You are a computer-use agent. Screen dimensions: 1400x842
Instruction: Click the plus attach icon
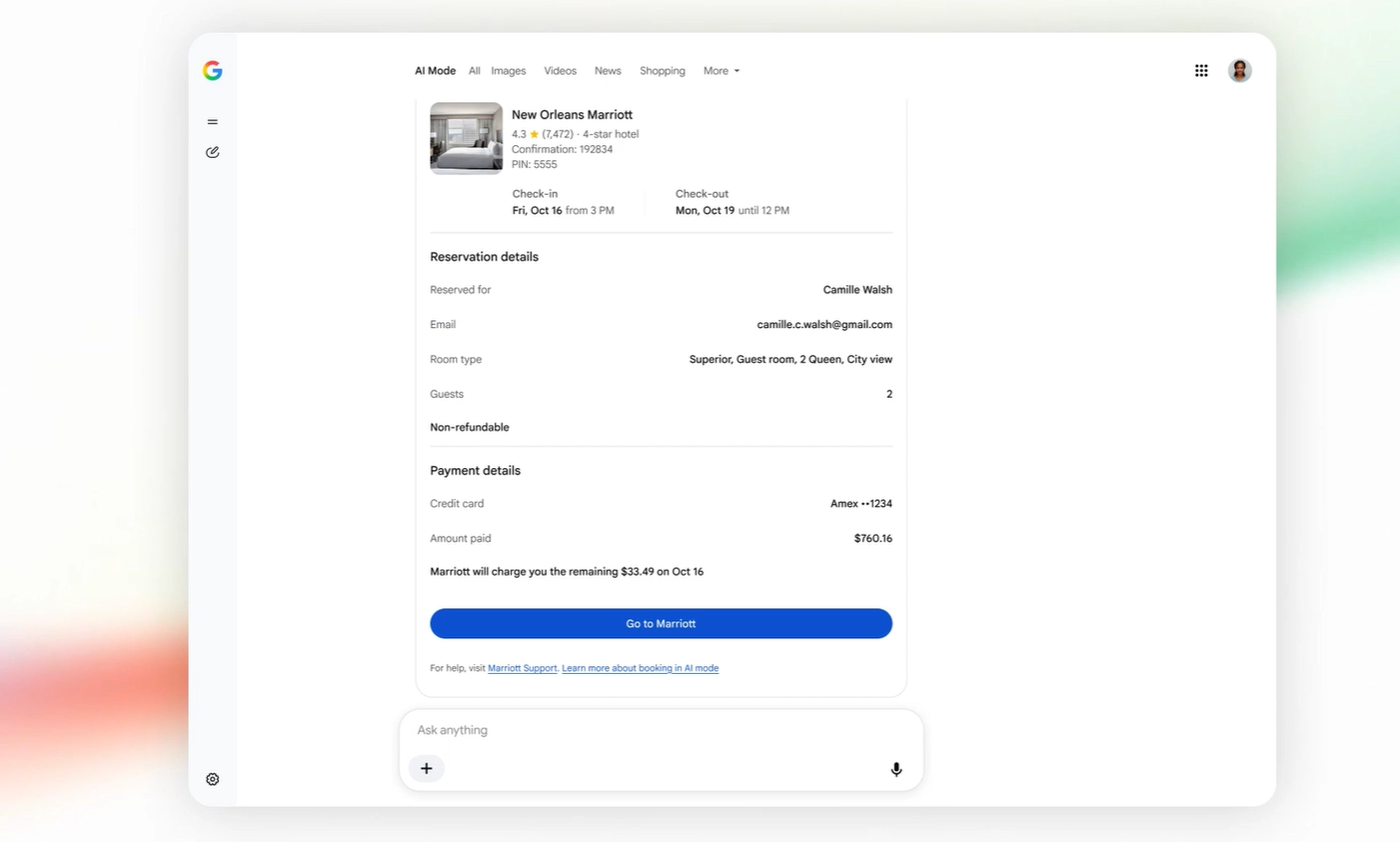pyautogui.click(x=427, y=767)
